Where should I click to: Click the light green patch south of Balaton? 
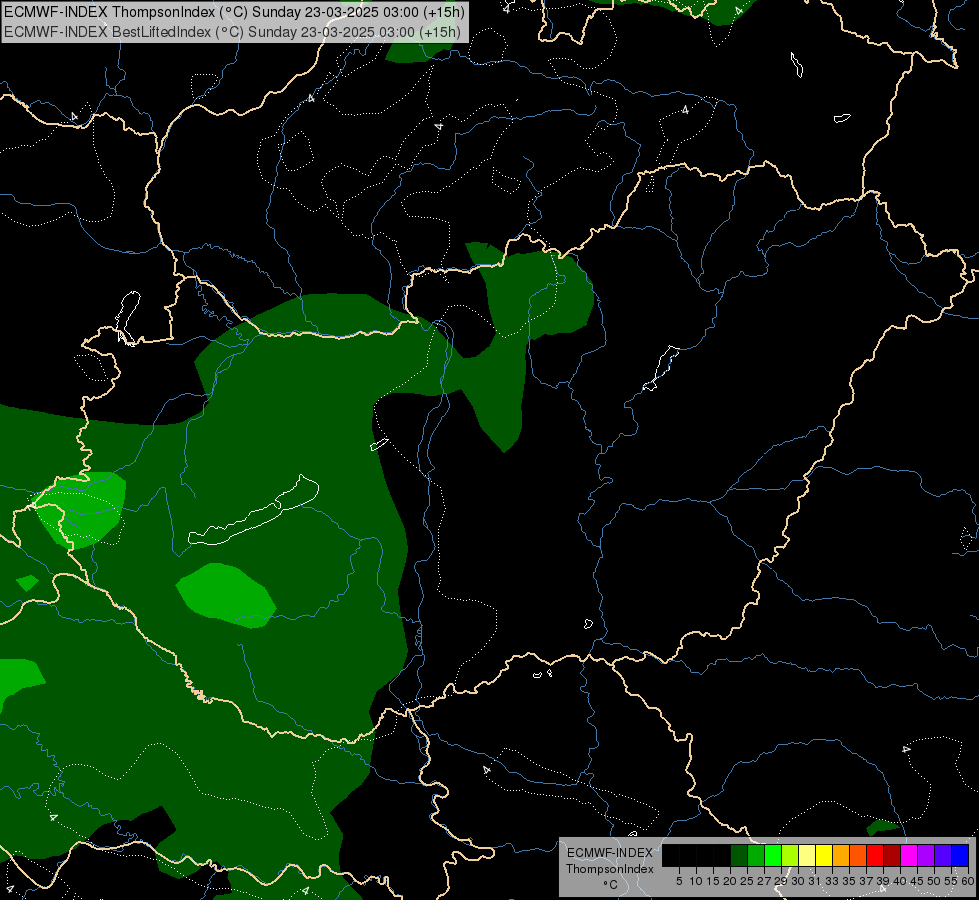click(x=225, y=596)
